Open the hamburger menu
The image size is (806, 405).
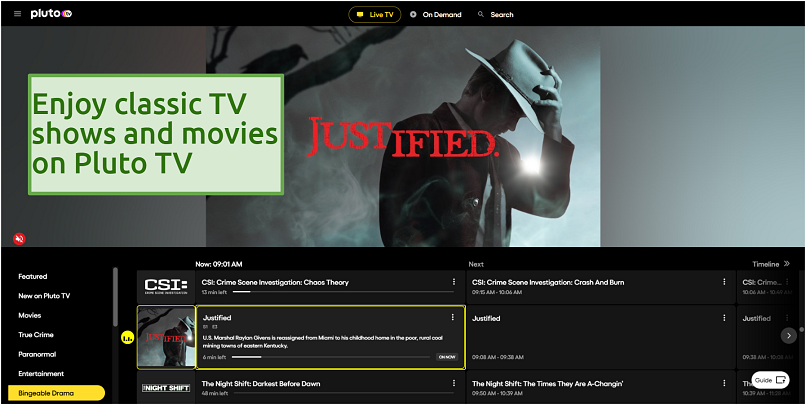[x=17, y=14]
